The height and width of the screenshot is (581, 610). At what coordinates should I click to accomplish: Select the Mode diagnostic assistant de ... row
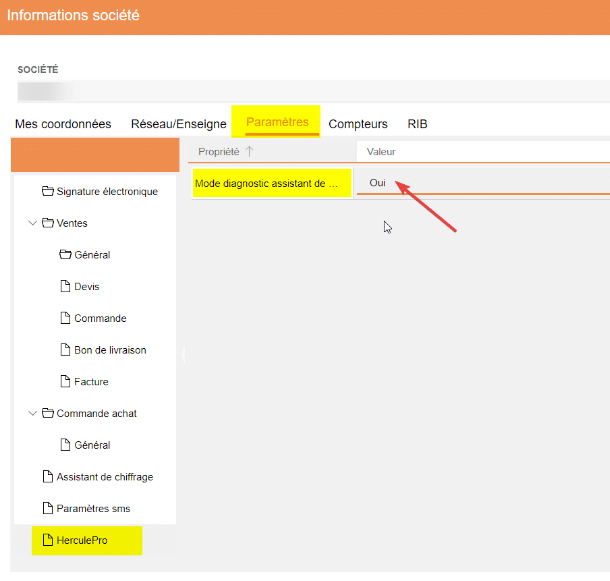pyautogui.click(x=272, y=183)
